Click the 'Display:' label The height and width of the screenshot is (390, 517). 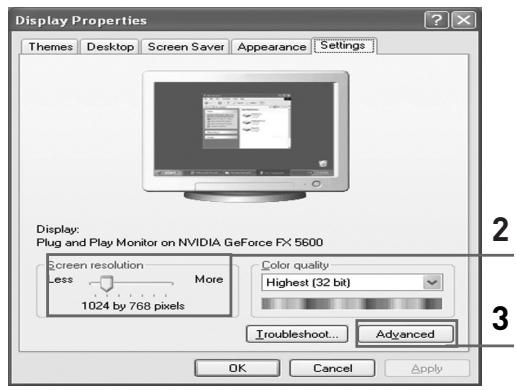[58, 229]
